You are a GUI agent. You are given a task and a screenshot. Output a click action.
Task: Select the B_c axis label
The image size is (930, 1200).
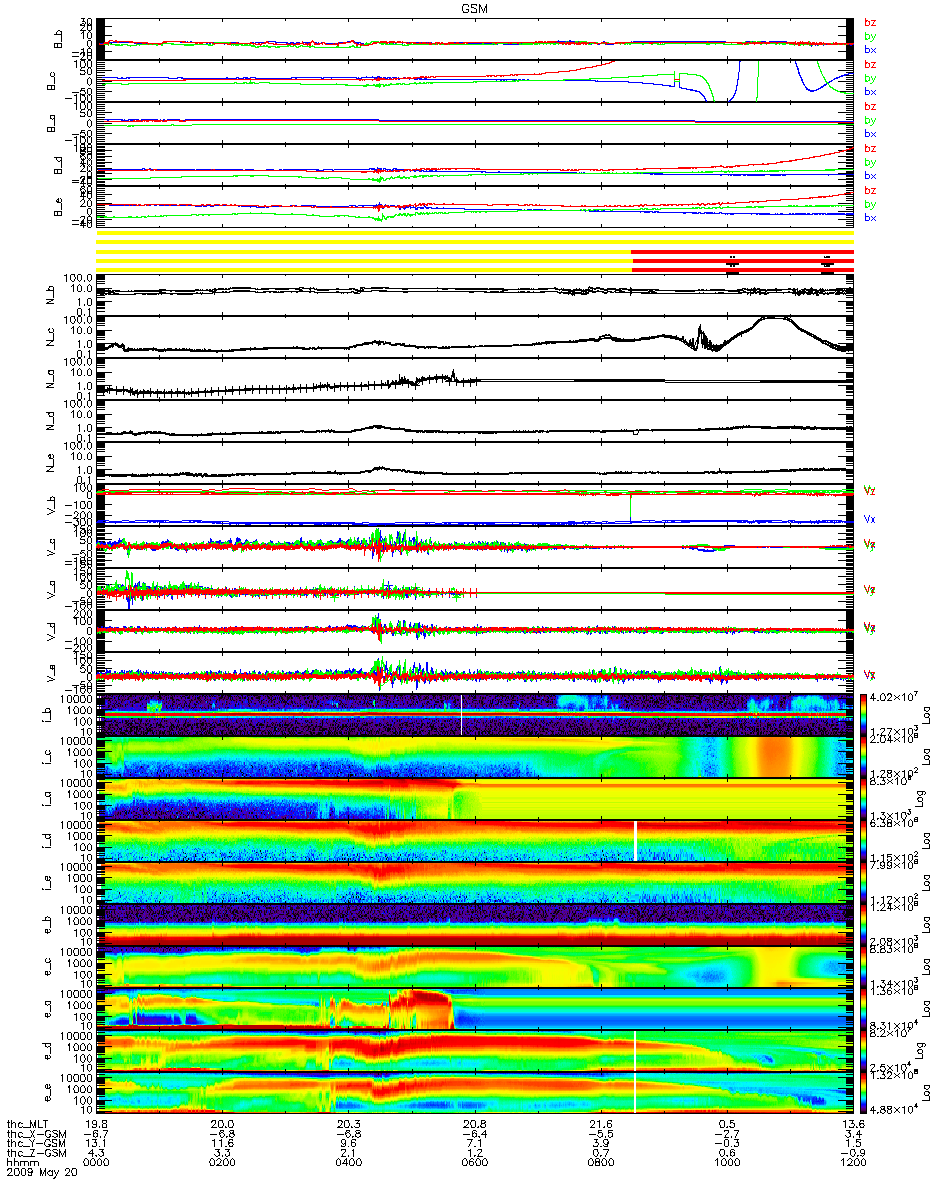tap(51, 81)
